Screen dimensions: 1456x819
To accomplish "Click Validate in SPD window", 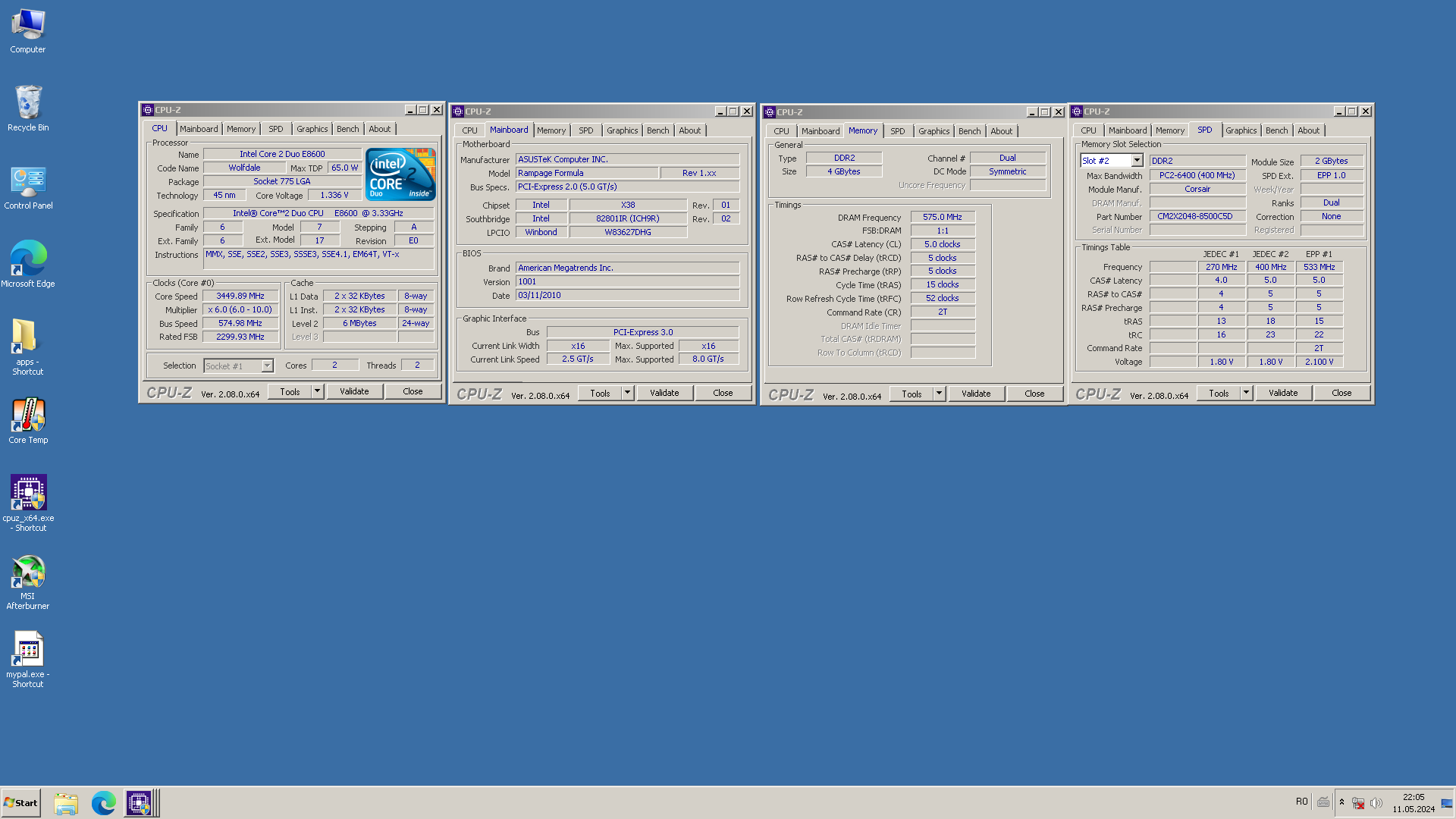I will click(1283, 393).
